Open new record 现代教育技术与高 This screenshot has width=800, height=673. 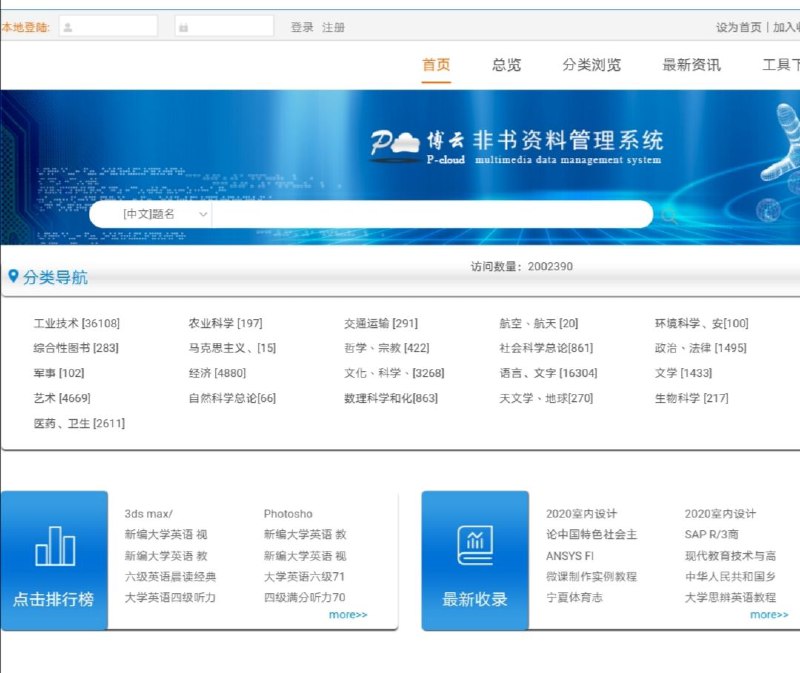[x=730, y=556]
